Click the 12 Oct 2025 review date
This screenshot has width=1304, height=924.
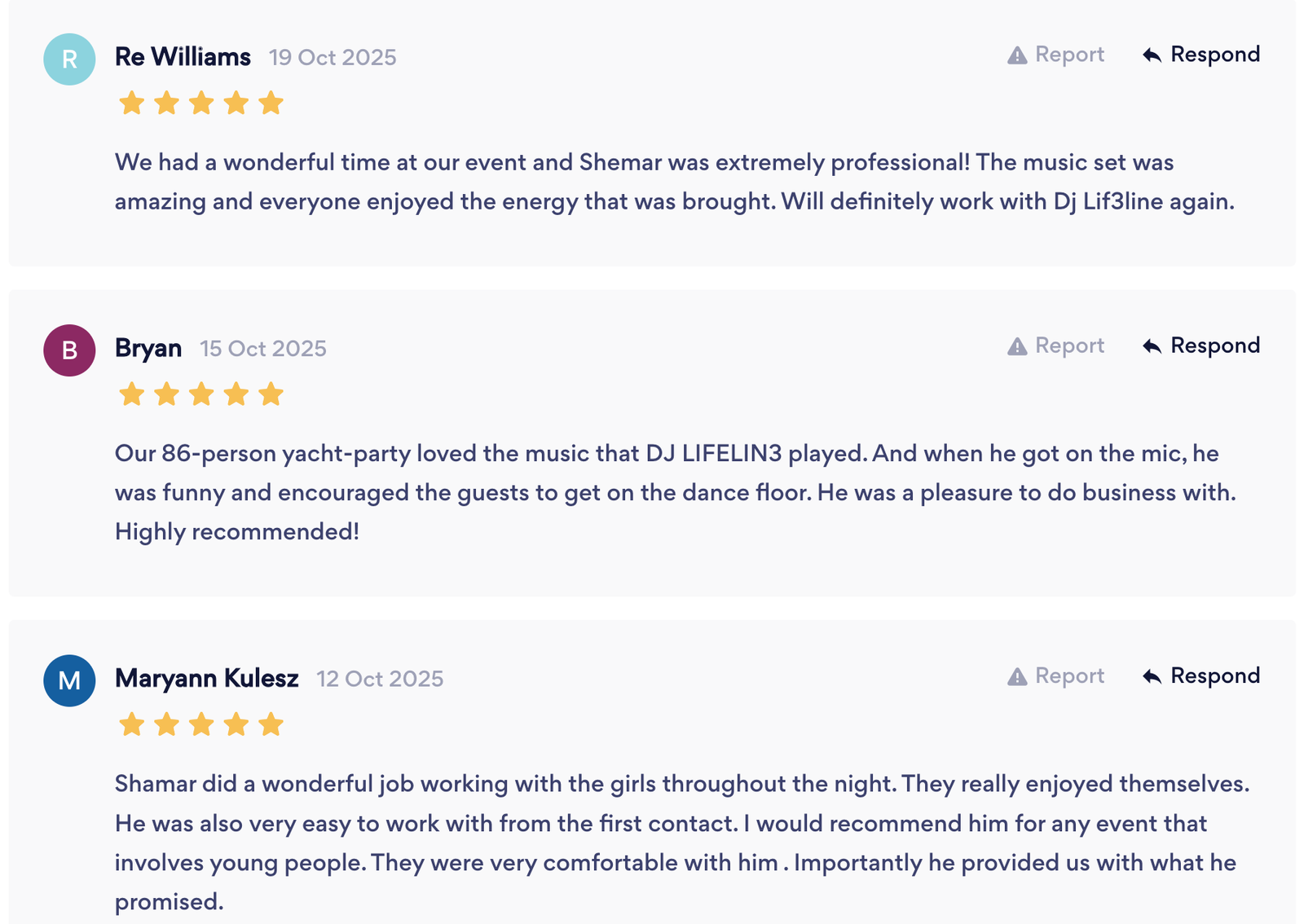pyautogui.click(x=380, y=679)
